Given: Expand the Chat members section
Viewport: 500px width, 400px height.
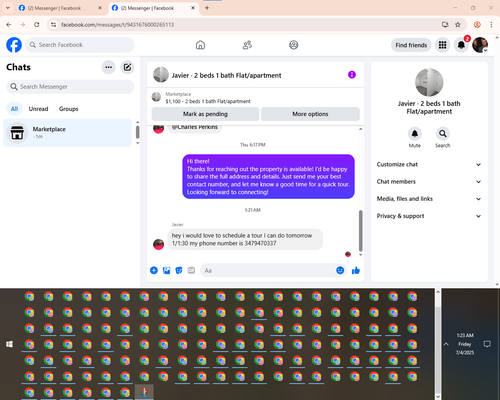Looking at the screenshot, I should (429, 182).
